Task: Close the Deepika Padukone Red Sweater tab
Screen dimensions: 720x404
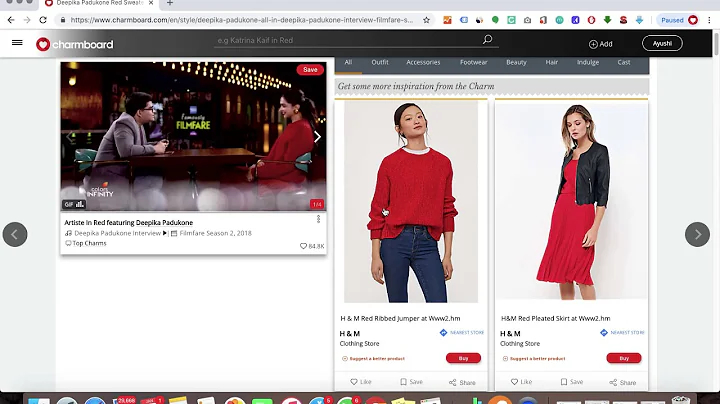Action: [151, 3]
